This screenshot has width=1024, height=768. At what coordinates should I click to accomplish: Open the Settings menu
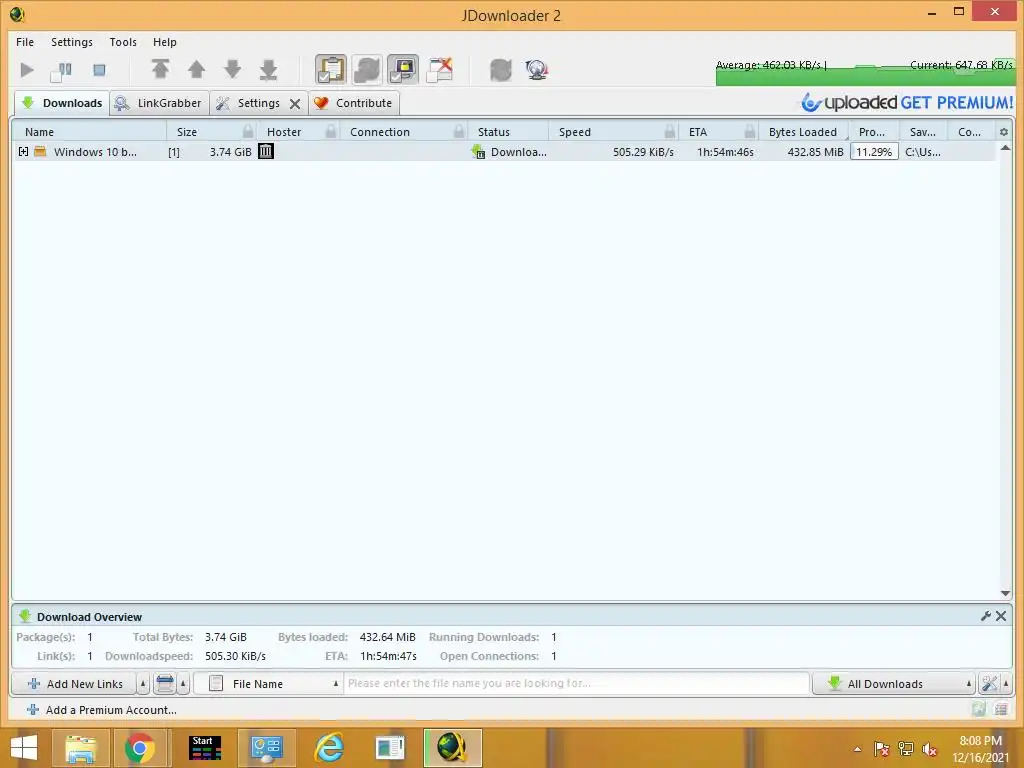click(x=72, y=42)
